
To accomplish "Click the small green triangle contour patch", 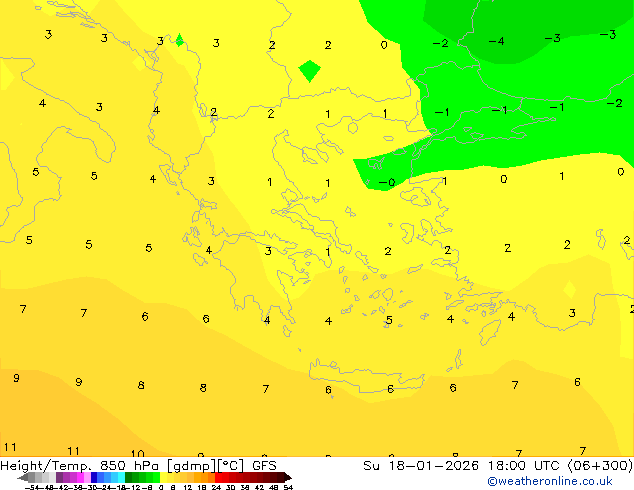I will (179, 40).
